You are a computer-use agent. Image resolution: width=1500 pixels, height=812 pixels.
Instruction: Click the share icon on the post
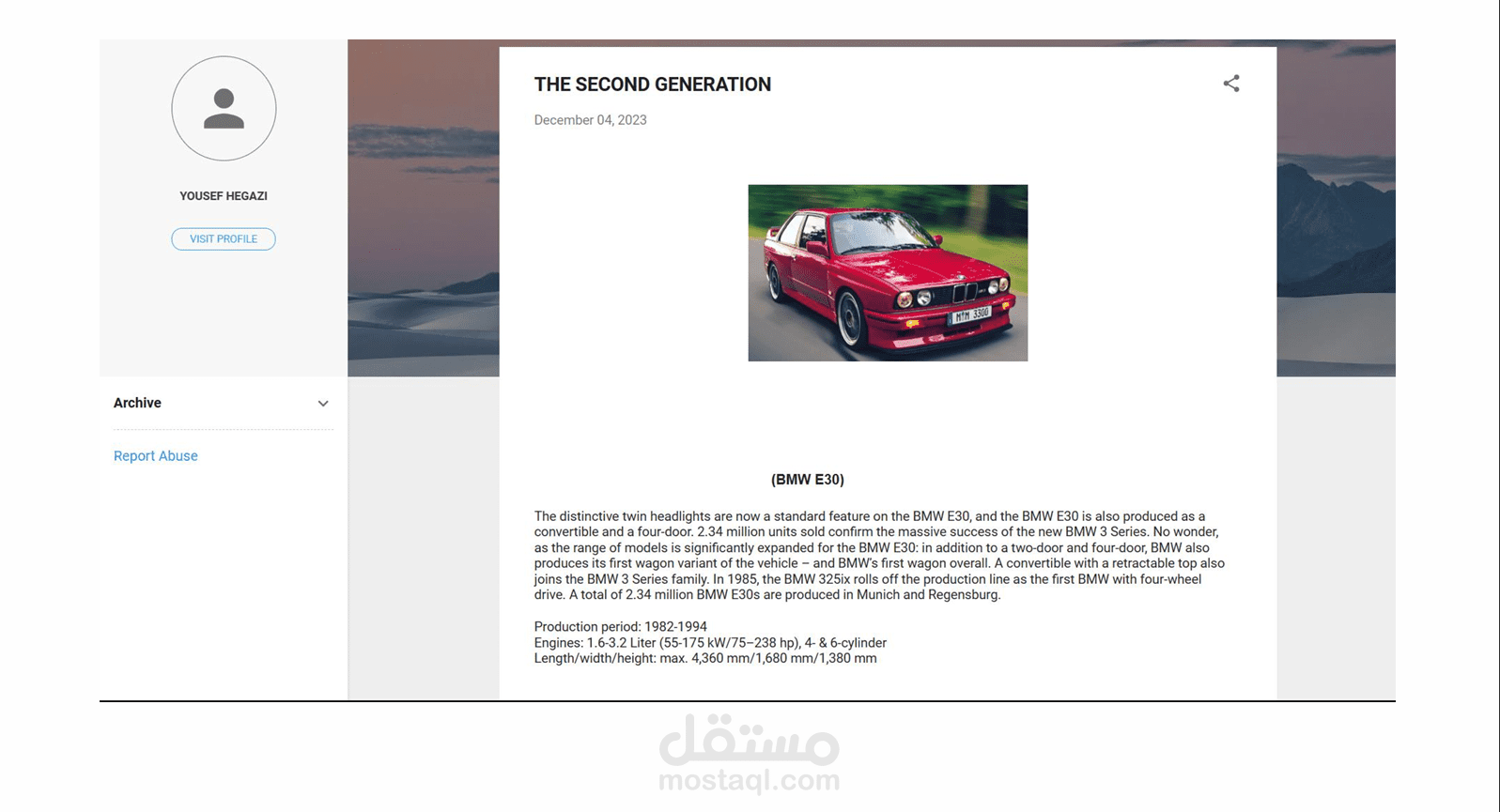pos(1231,84)
